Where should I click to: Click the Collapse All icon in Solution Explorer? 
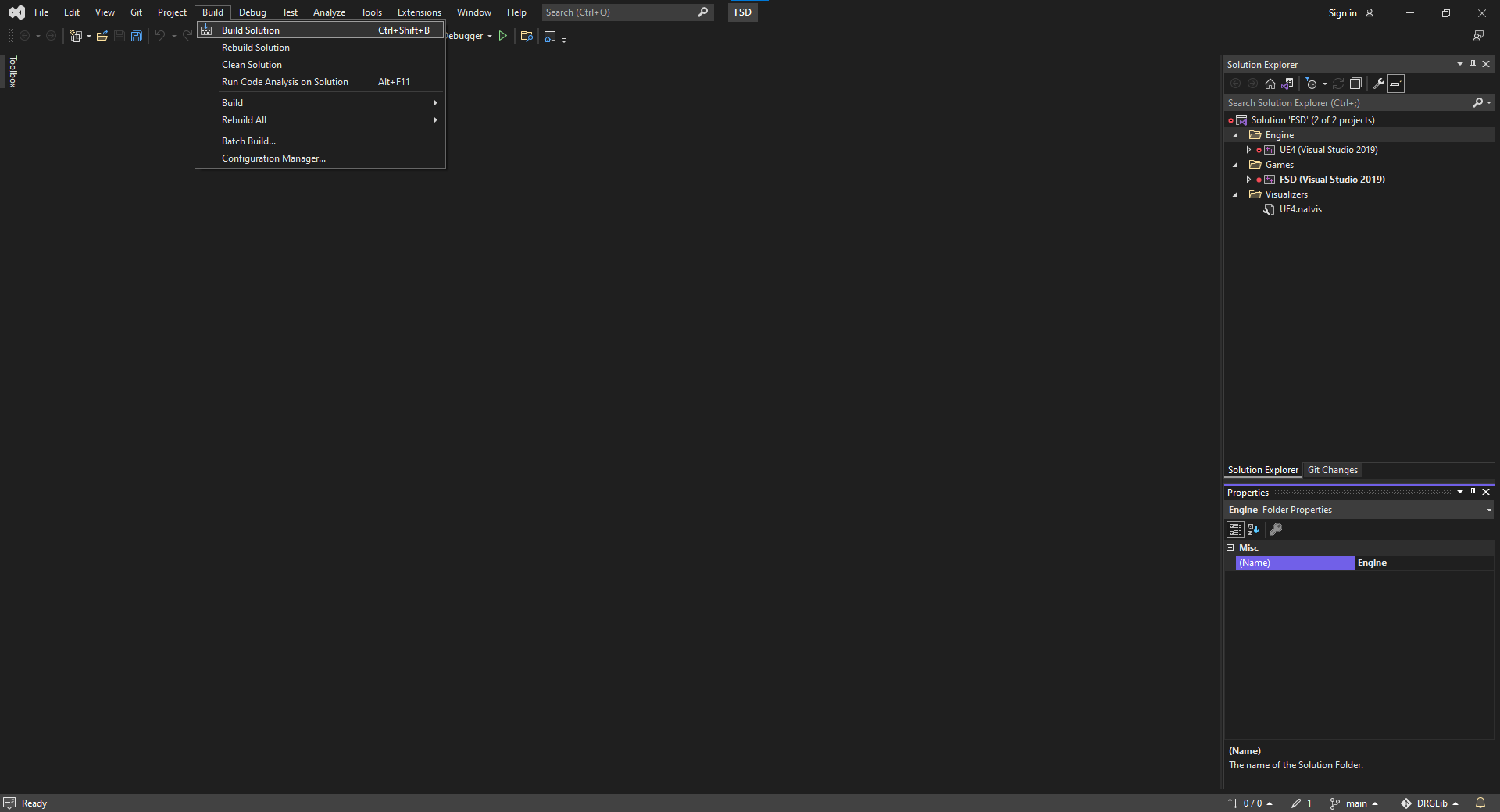(x=1355, y=84)
